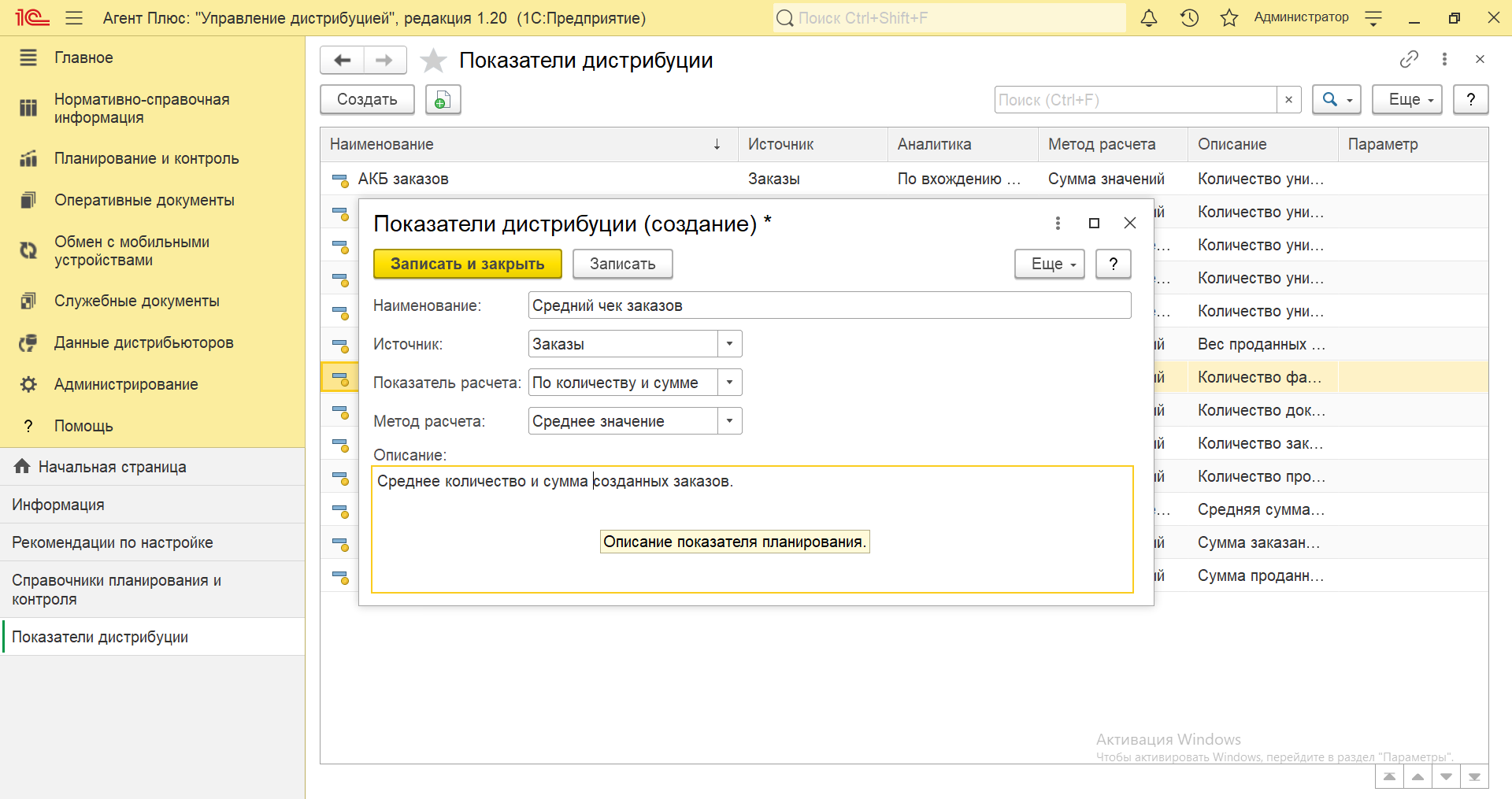Add Показатели дистрибуции to favorites star

click(x=433, y=61)
